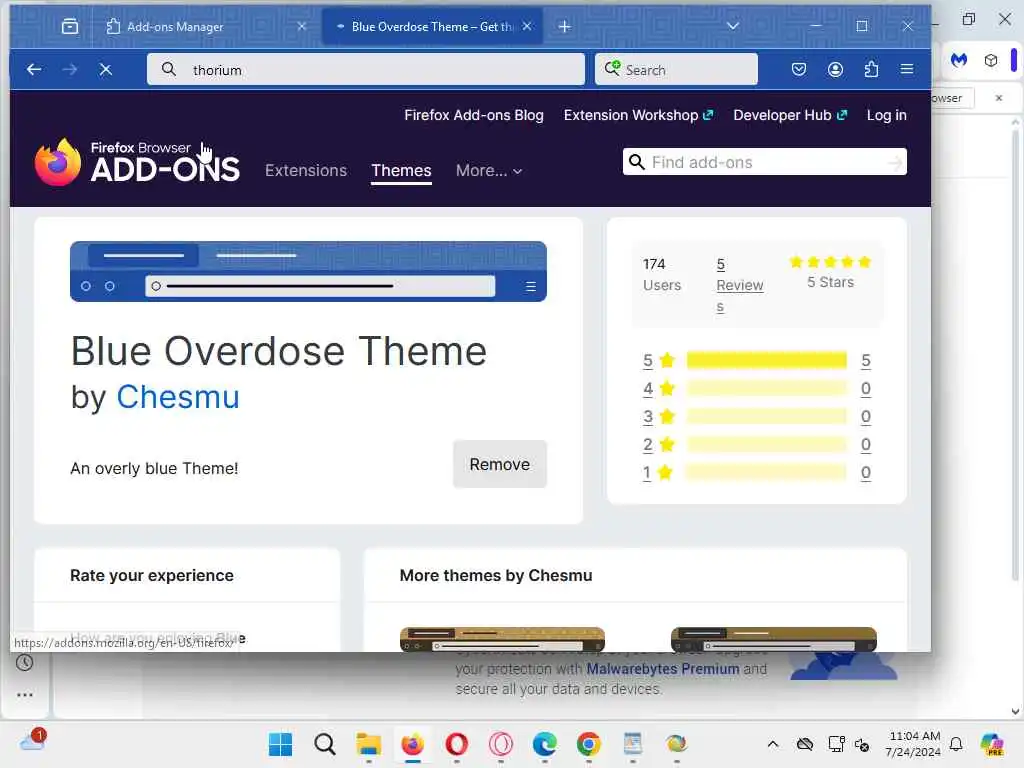Click the 5-star yellow rating bar
1024x768 pixels.
pos(767,360)
